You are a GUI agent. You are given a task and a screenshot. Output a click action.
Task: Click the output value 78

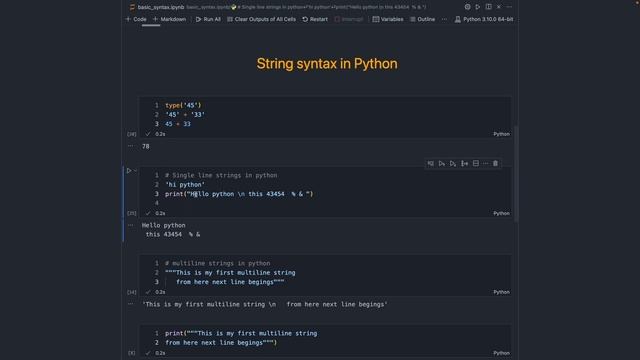click(146, 146)
